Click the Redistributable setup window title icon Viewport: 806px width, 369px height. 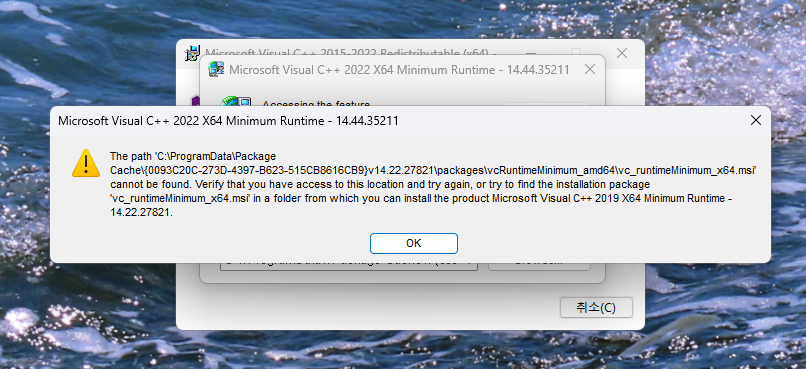click(x=193, y=53)
